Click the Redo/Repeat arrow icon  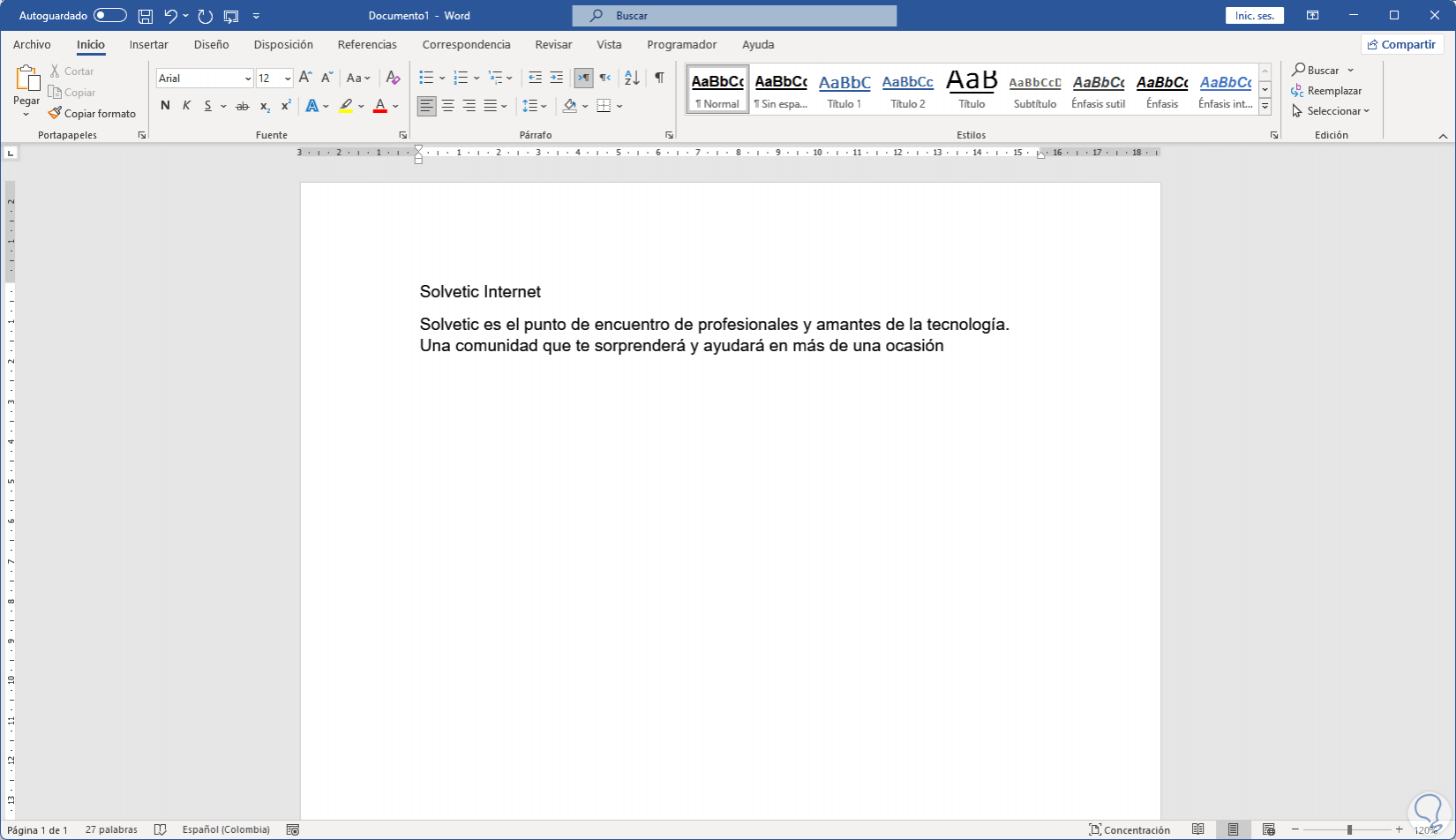tap(206, 16)
